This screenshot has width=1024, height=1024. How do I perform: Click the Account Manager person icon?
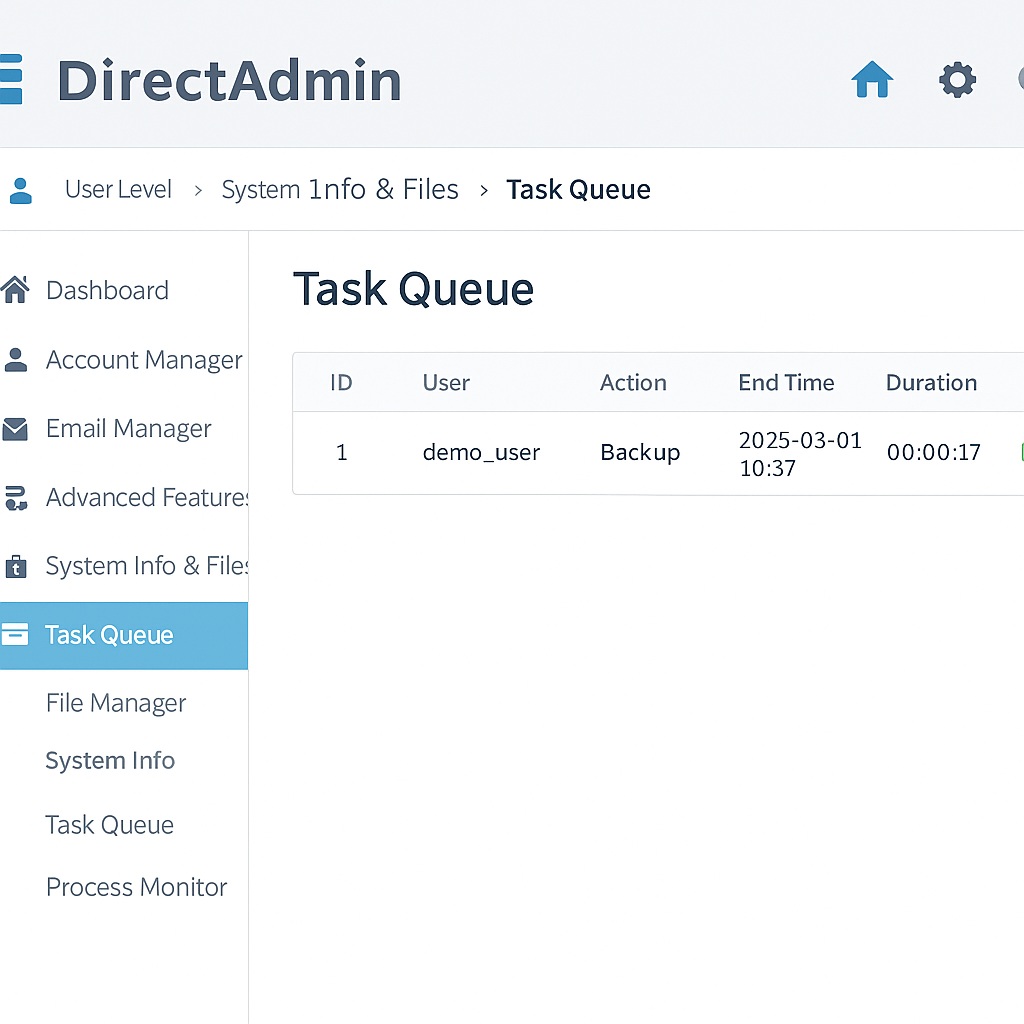click(x=16, y=360)
